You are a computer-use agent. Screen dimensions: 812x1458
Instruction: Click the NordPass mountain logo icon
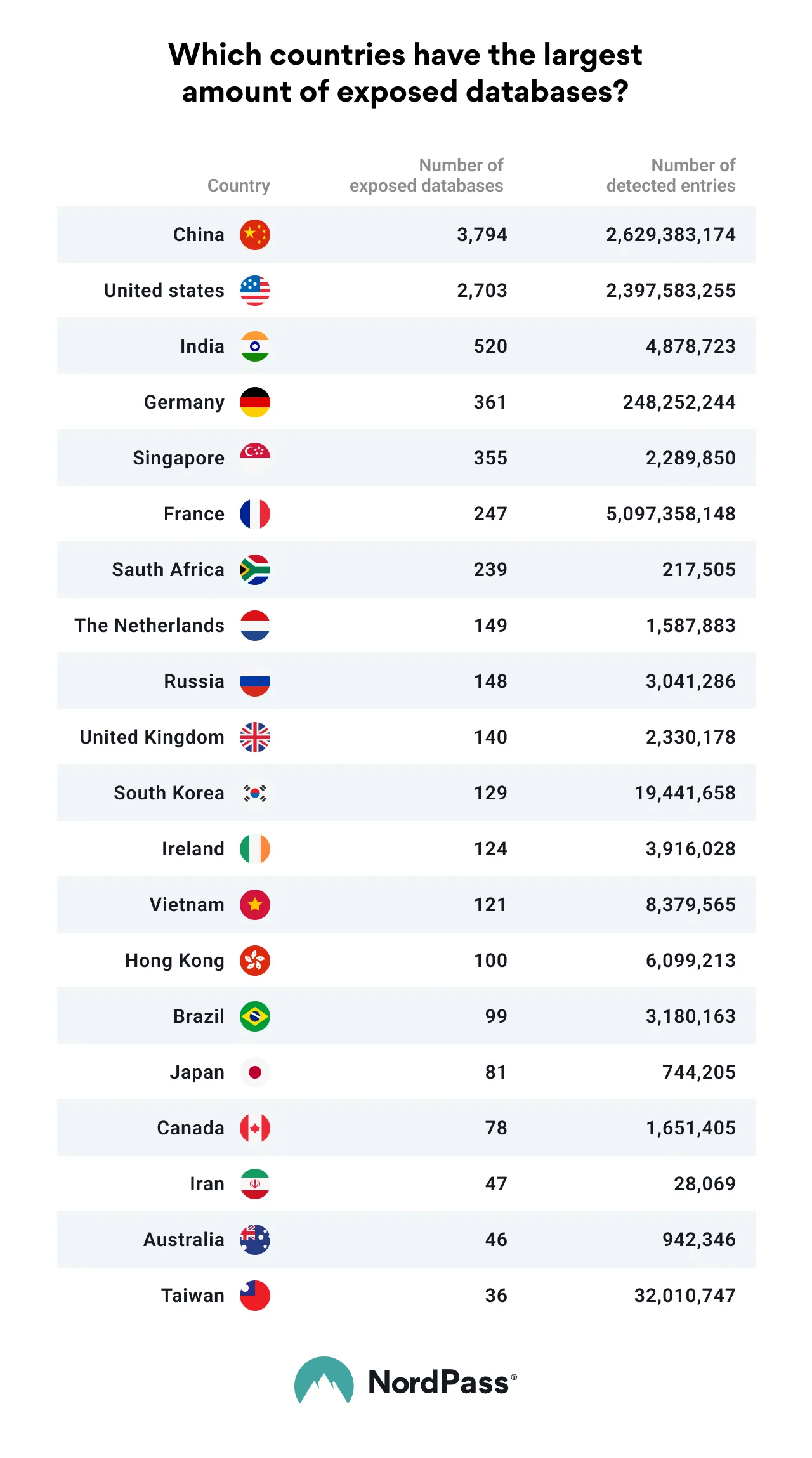tap(324, 1381)
